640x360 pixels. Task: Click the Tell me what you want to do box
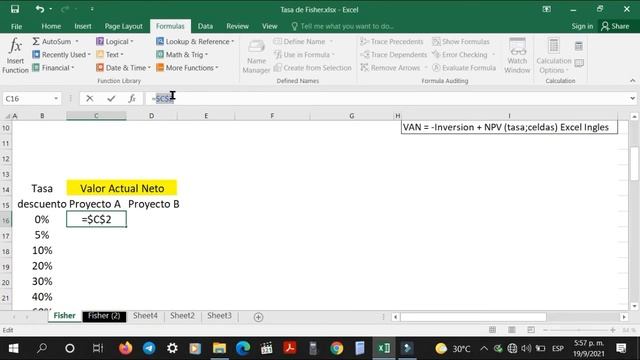pyautogui.click(x=343, y=26)
